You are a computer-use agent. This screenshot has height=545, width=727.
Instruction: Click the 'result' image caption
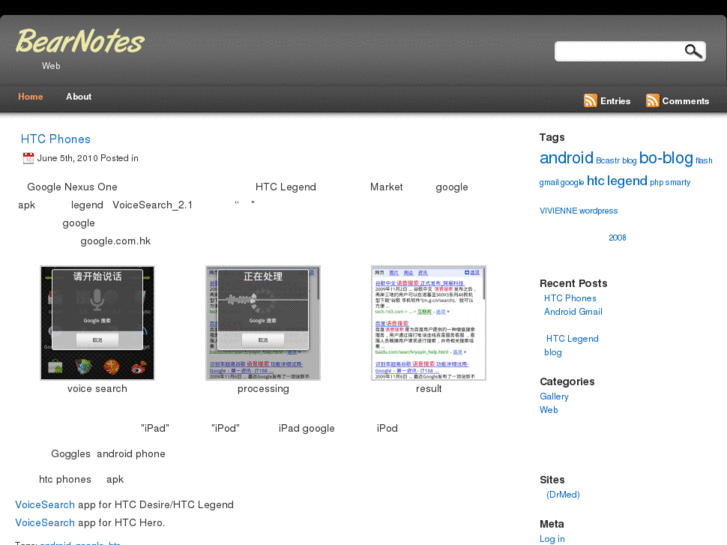coord(428,389)
